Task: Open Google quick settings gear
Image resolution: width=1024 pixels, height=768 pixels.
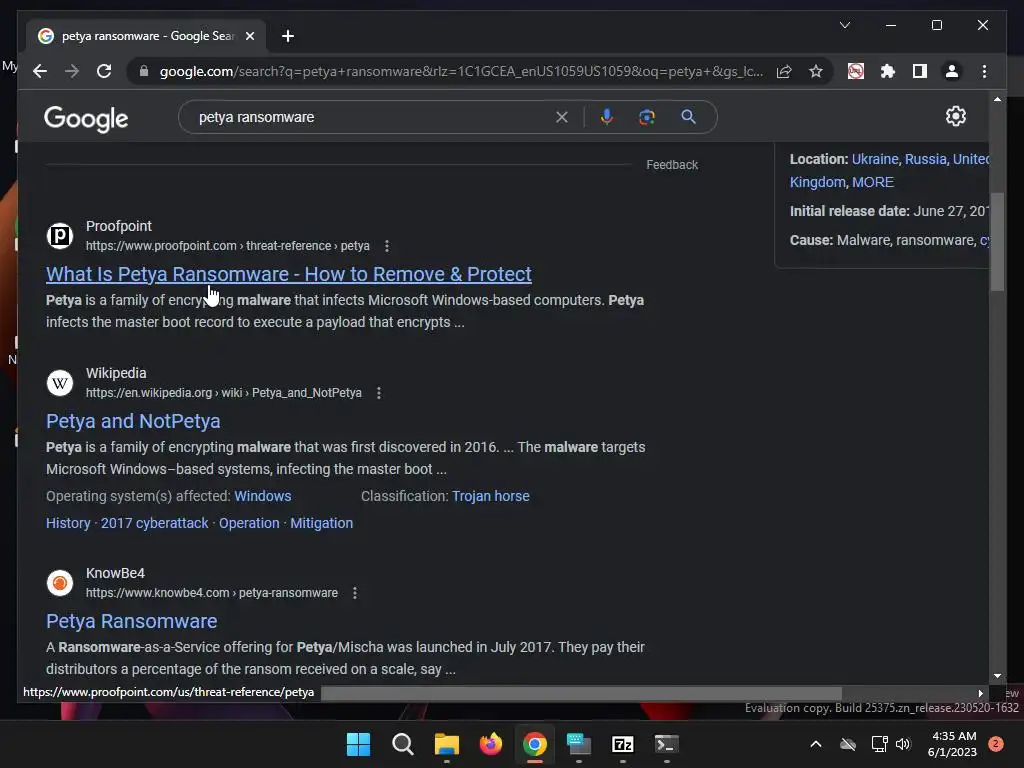Action: pyautogui.click(x=955, y=116)
